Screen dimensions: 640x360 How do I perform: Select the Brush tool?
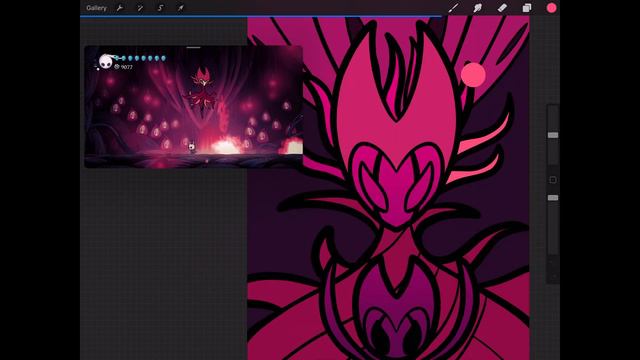pos(453,8)
